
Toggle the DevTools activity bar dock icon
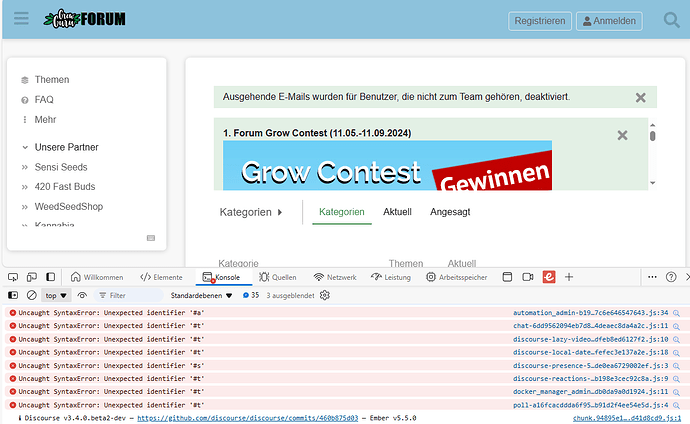click(x=51, y=277)
